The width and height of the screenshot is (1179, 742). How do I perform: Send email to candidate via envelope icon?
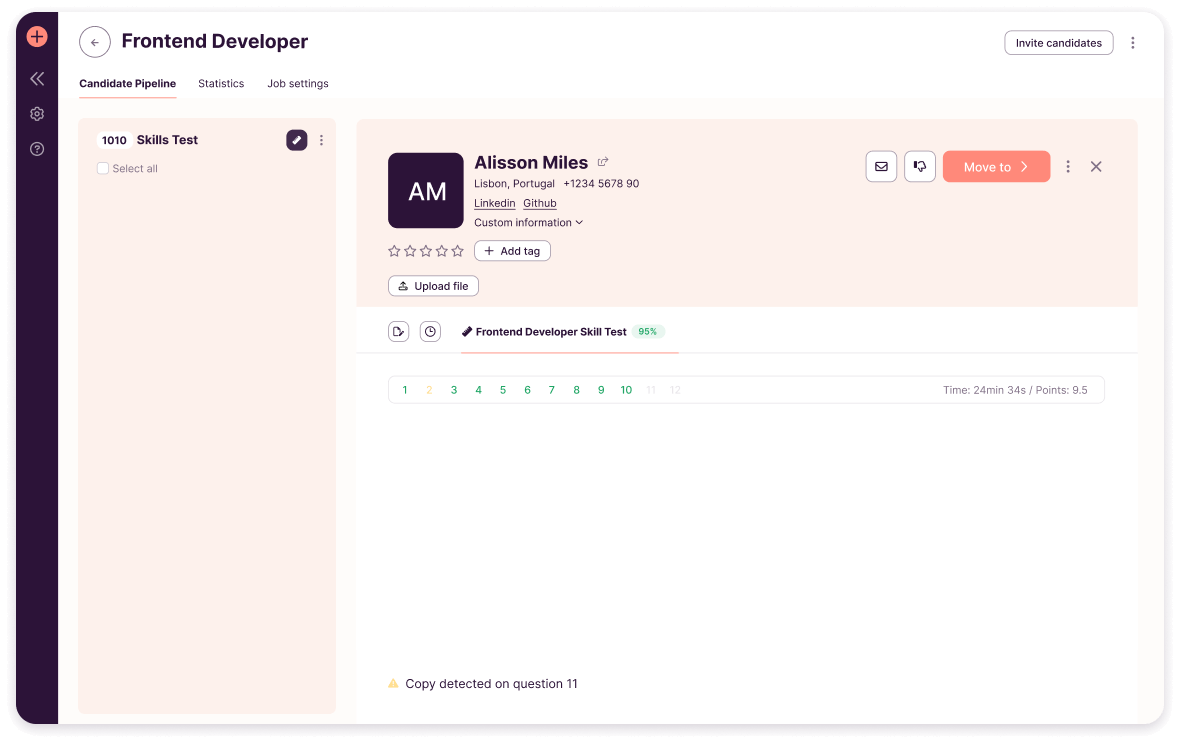coord(881,167)
